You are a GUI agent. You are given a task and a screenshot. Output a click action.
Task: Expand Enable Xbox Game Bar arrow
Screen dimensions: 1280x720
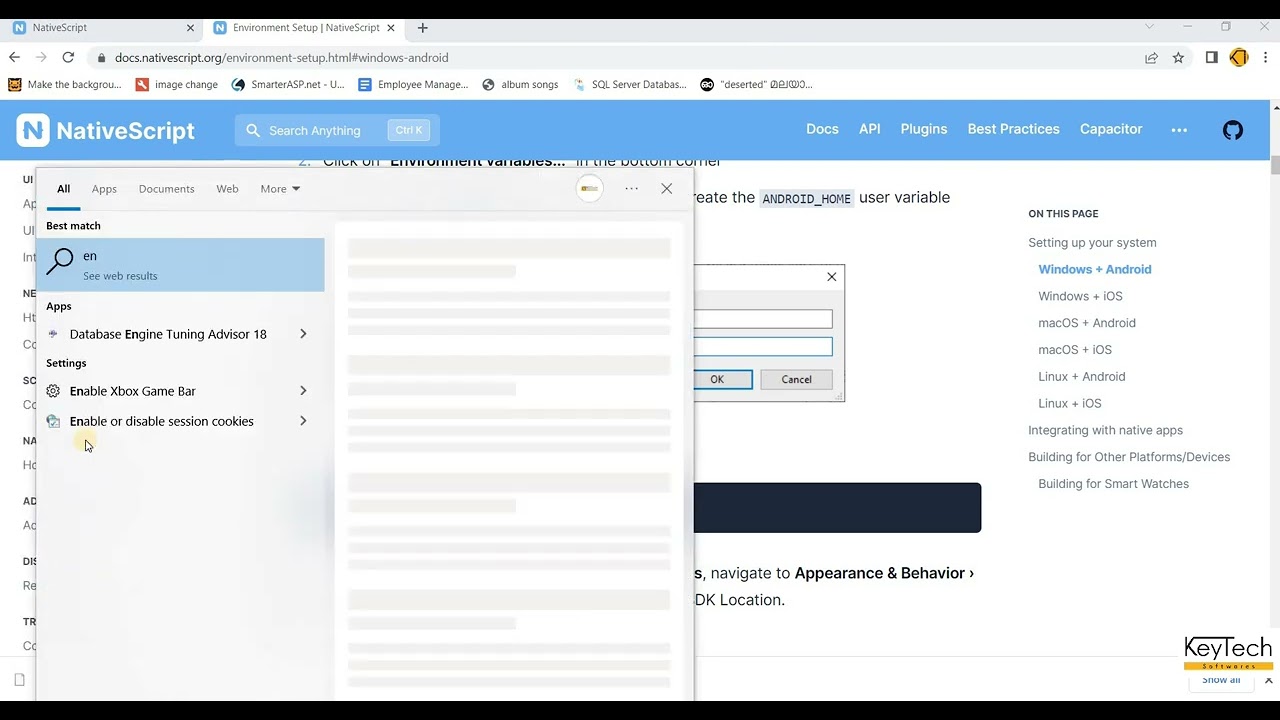[x=303, y=391]
